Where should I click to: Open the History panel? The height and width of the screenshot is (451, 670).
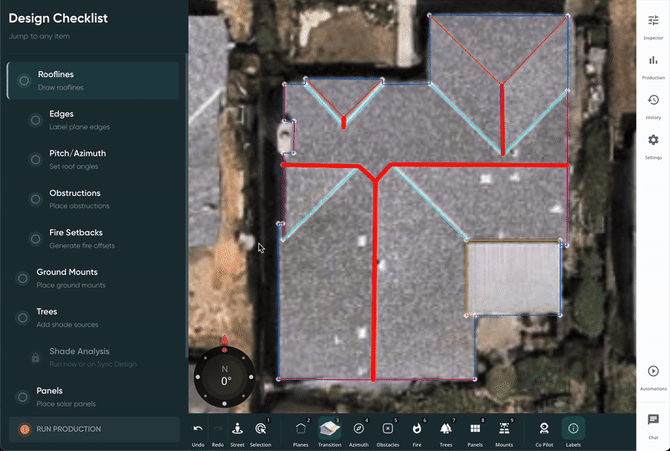click(x=653, y=105)
